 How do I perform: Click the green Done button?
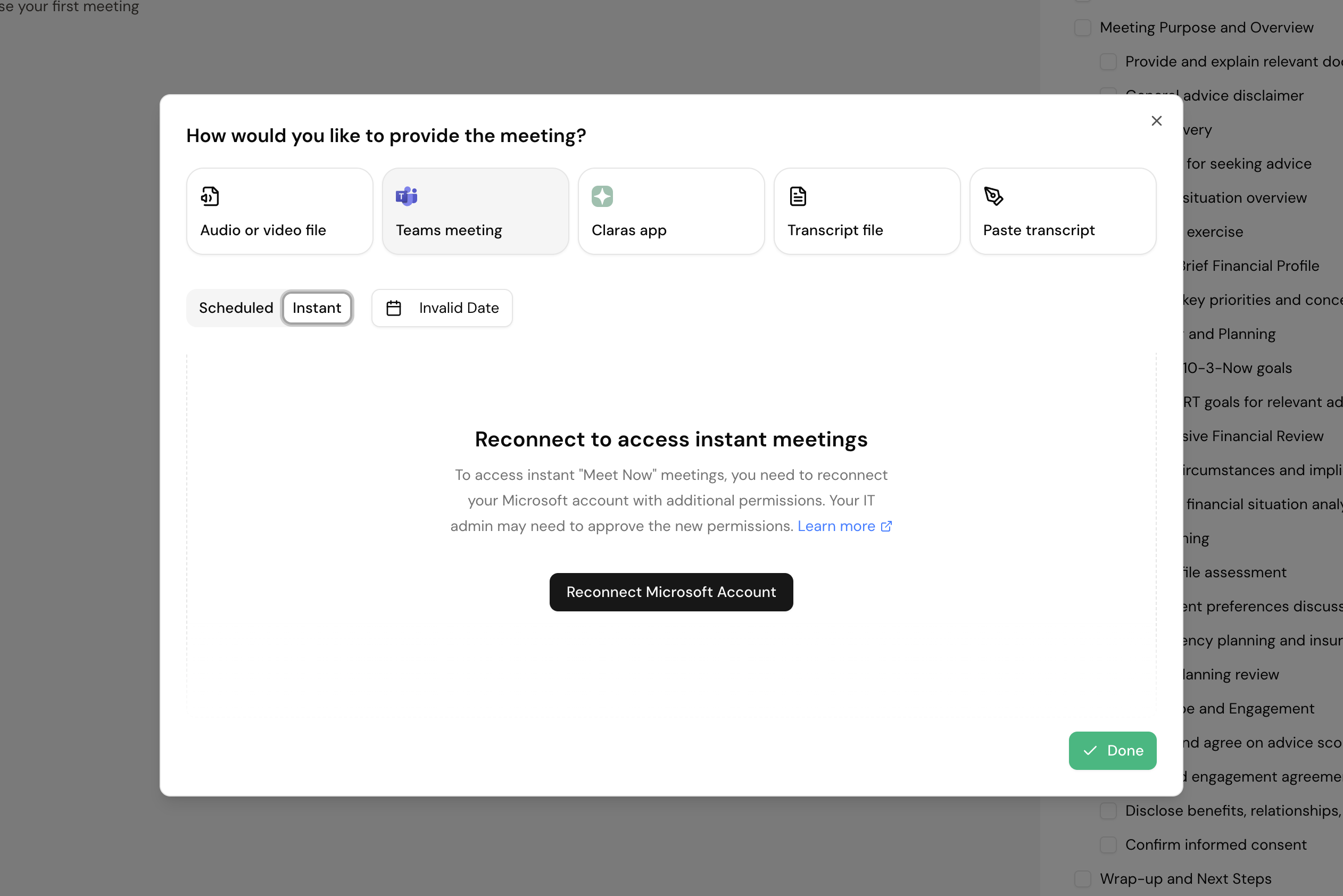point(1112,750)
